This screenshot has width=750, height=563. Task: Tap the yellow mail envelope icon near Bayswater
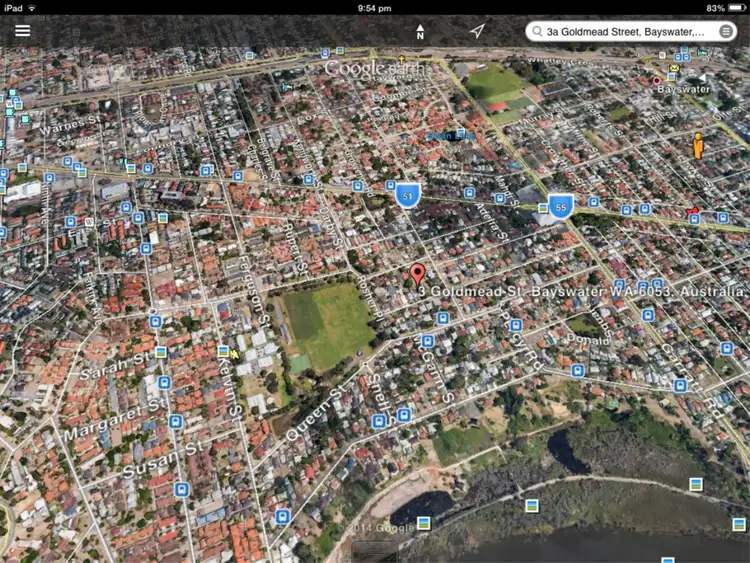tap(673, 68)
